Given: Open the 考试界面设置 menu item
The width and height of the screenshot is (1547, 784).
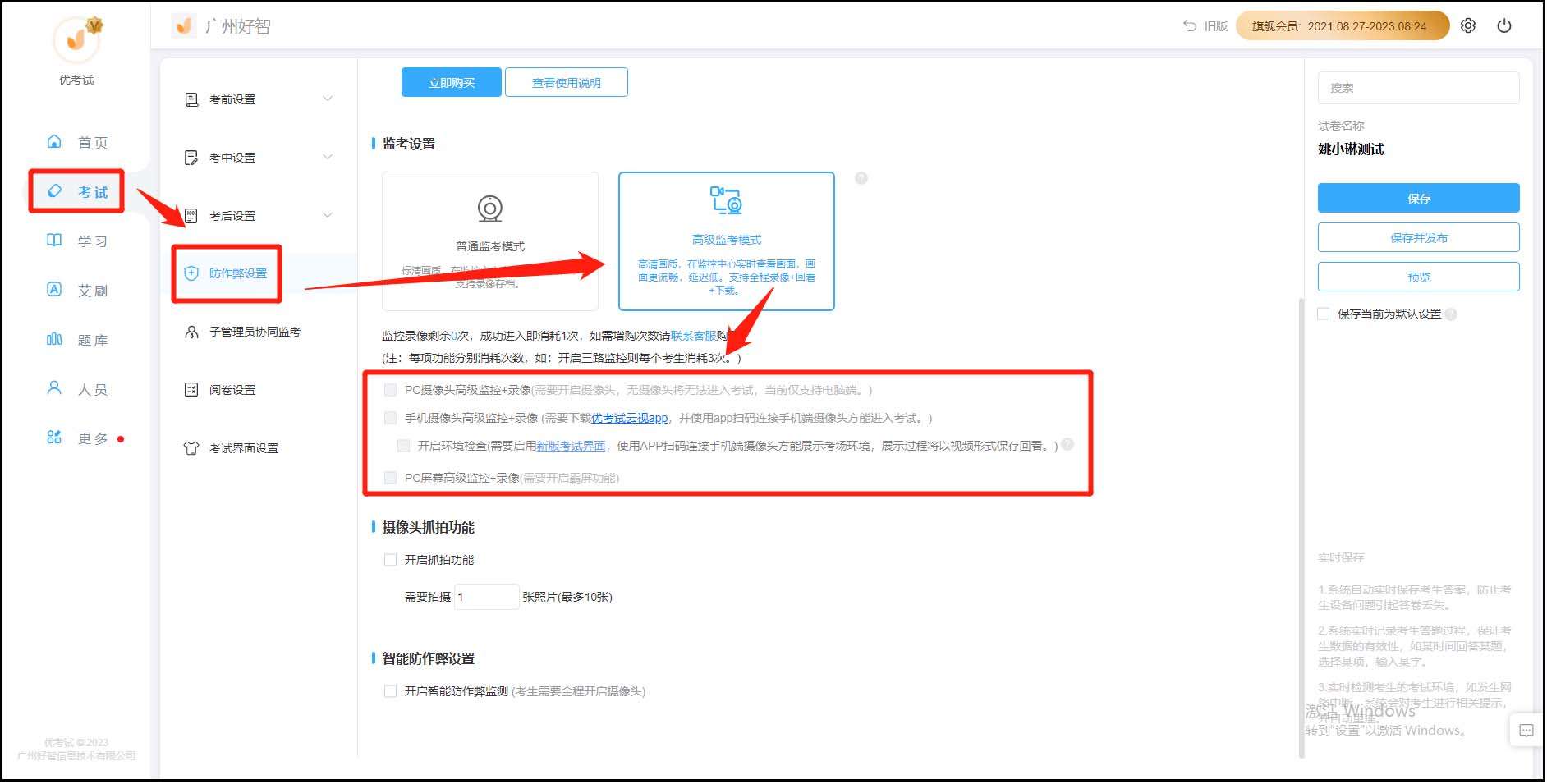Looking at the screenshot, I should (x=243, y=448).
